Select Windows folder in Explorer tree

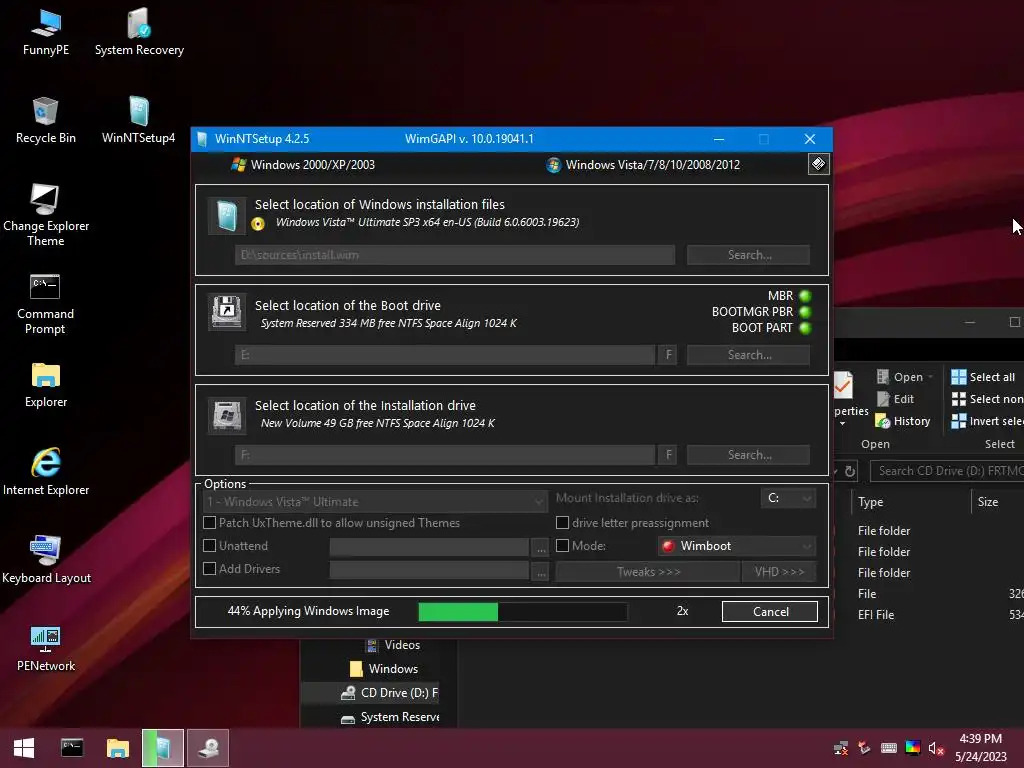point(384,669)
